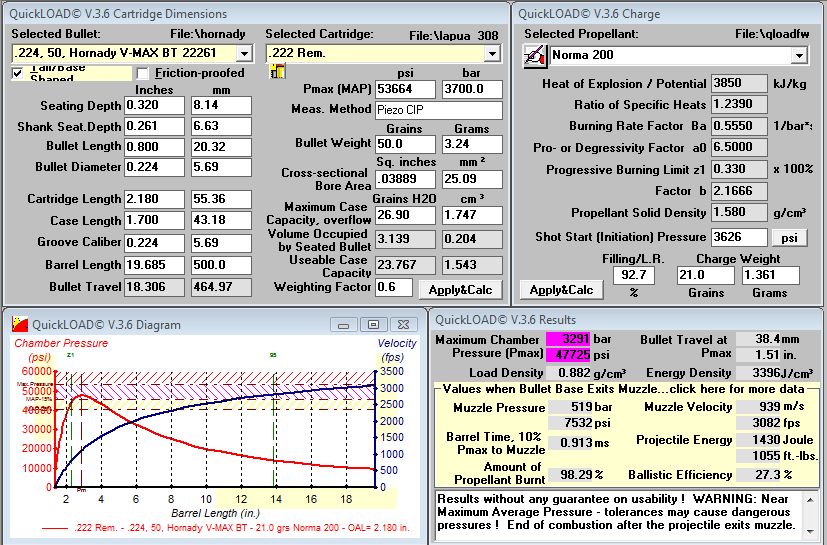
Task: Enable the Friction-proofed checkbox
Action: 142,73
